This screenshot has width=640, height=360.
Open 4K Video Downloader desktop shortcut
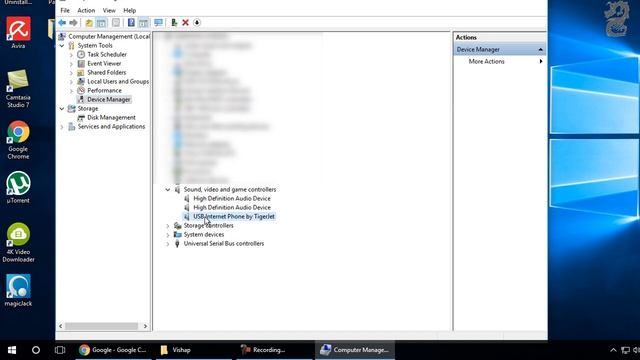pyautogui.click(x=18, y=242)
